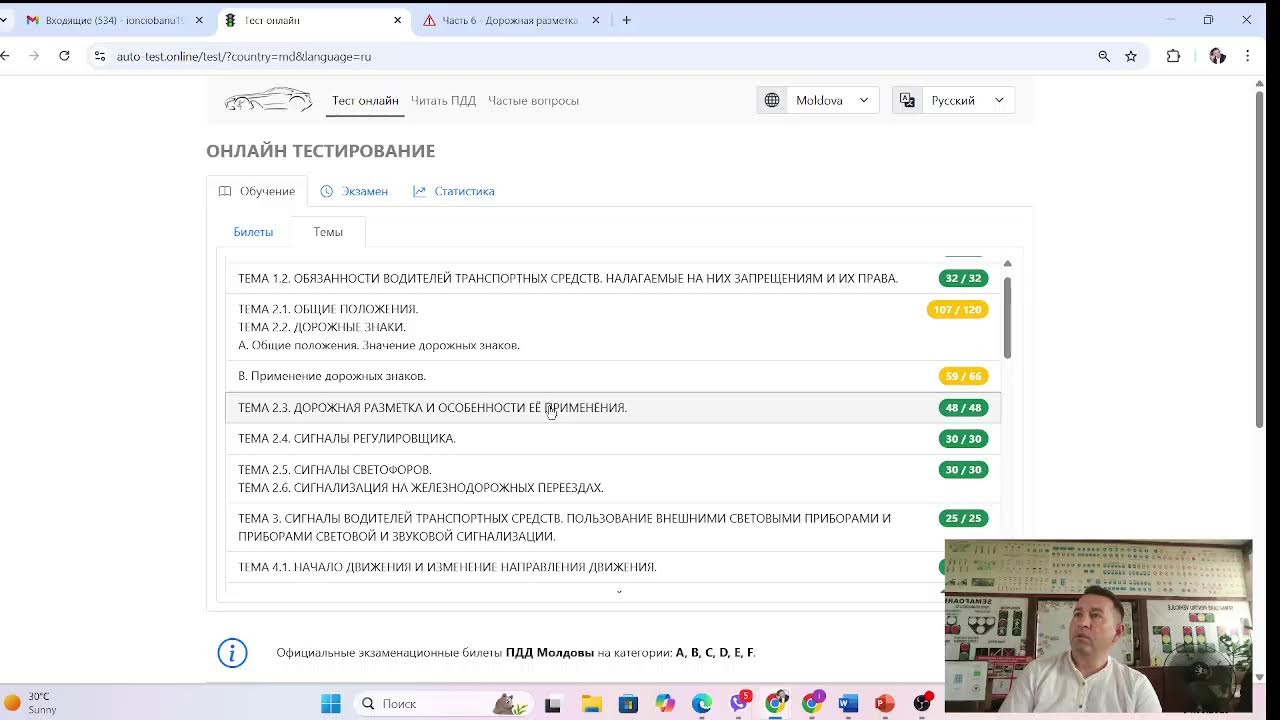Open Microsoft Store from the taskbar
Image resolution: width=1280 pixels, height=720 pixels.
pyautogui.click(x=627, y=703)
